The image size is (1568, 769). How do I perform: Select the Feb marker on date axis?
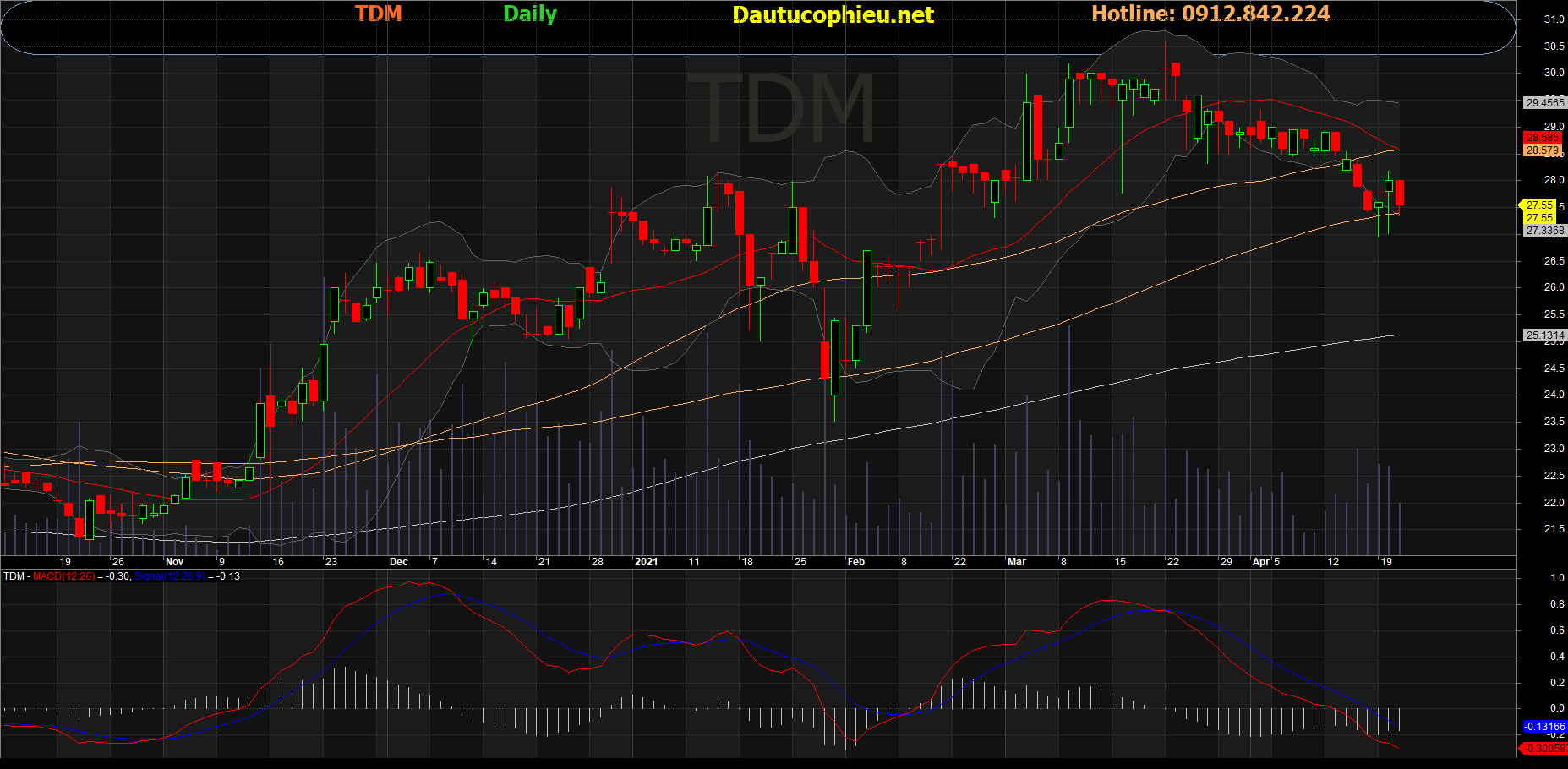tap(855, 562)
